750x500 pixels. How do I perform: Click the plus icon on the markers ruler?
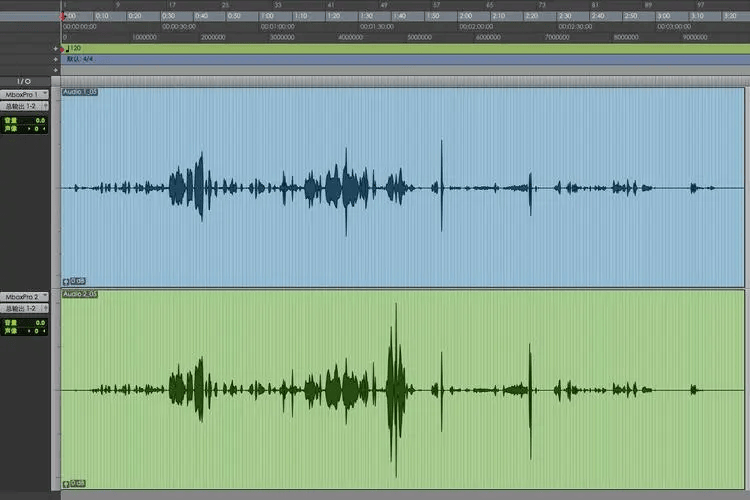click(x=56, y=70)
